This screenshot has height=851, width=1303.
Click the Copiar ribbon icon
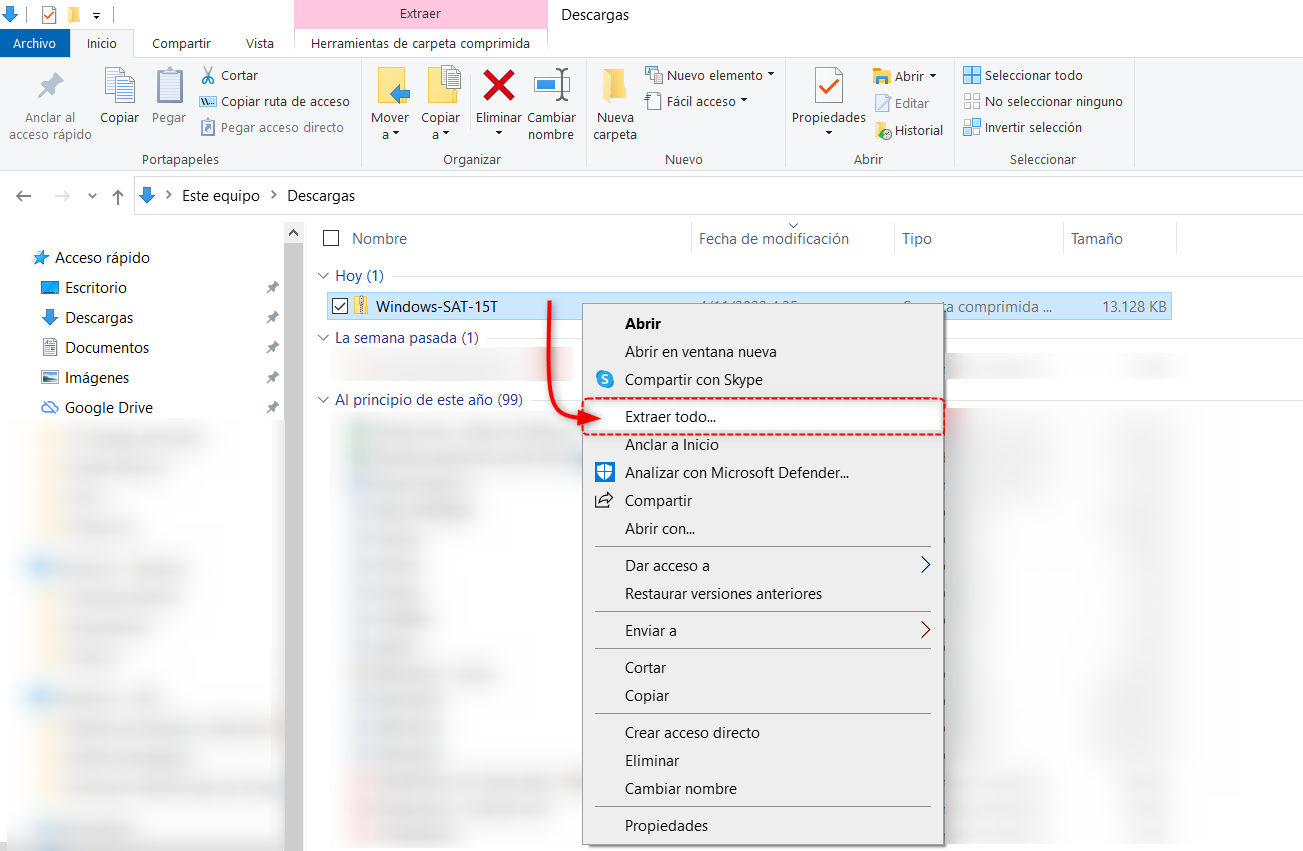[x=119, y=87]
